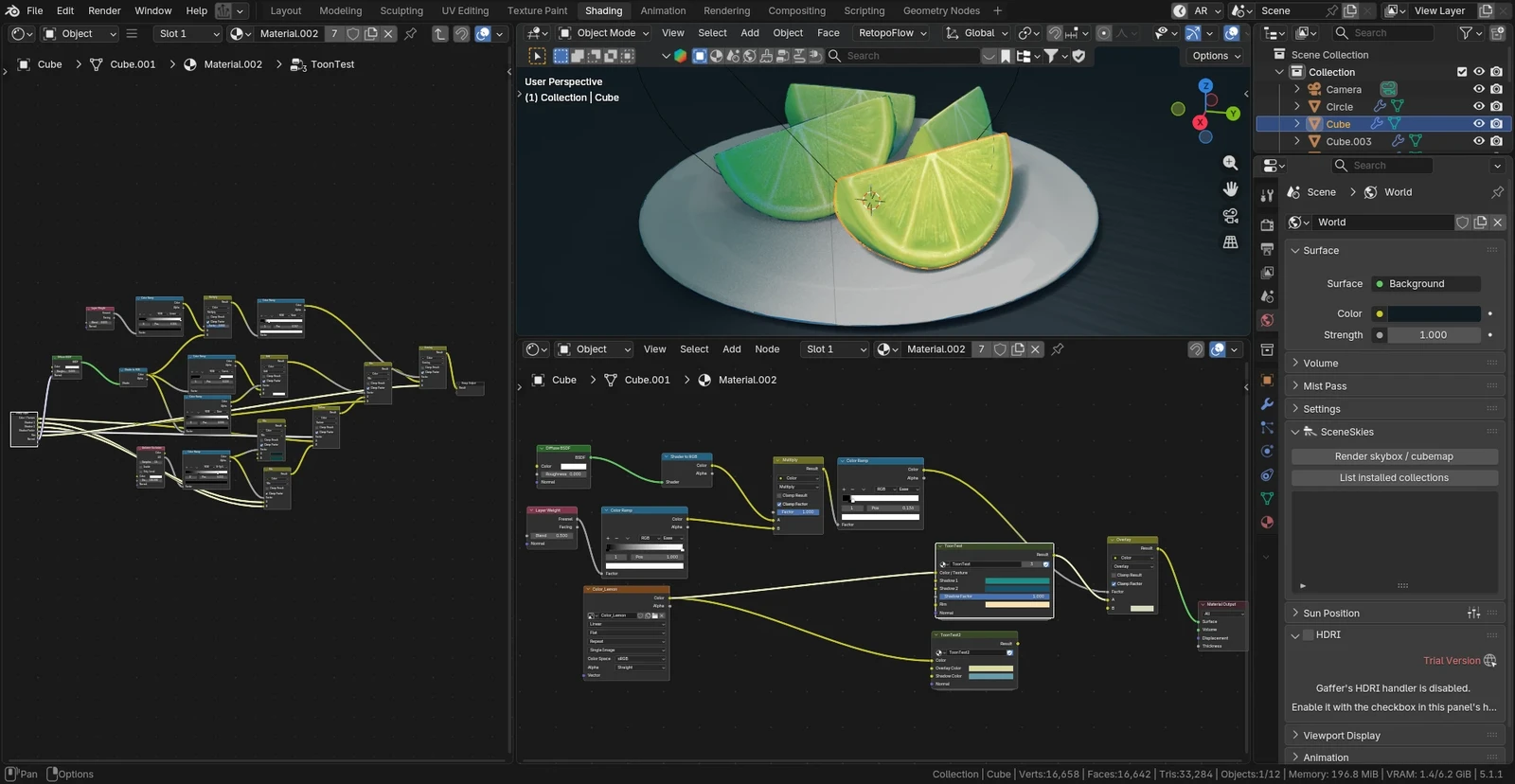Open the Object properties tab
Screen dimensions: 1515x784
pos(1267,380)
